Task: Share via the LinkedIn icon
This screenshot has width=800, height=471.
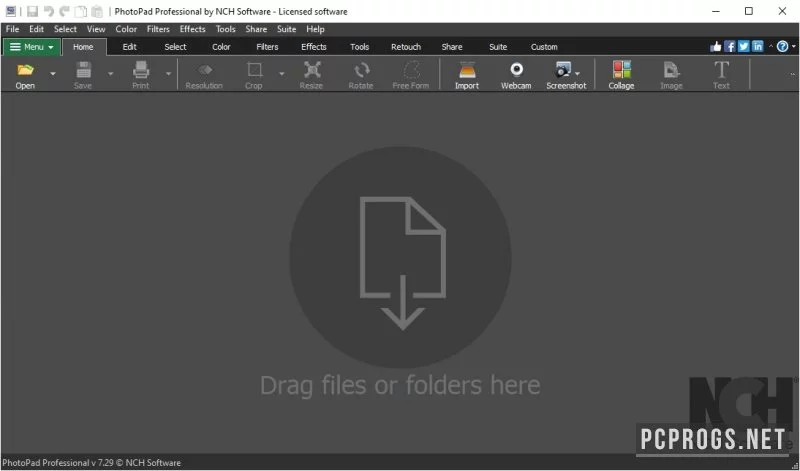Action: pos(757,46)
